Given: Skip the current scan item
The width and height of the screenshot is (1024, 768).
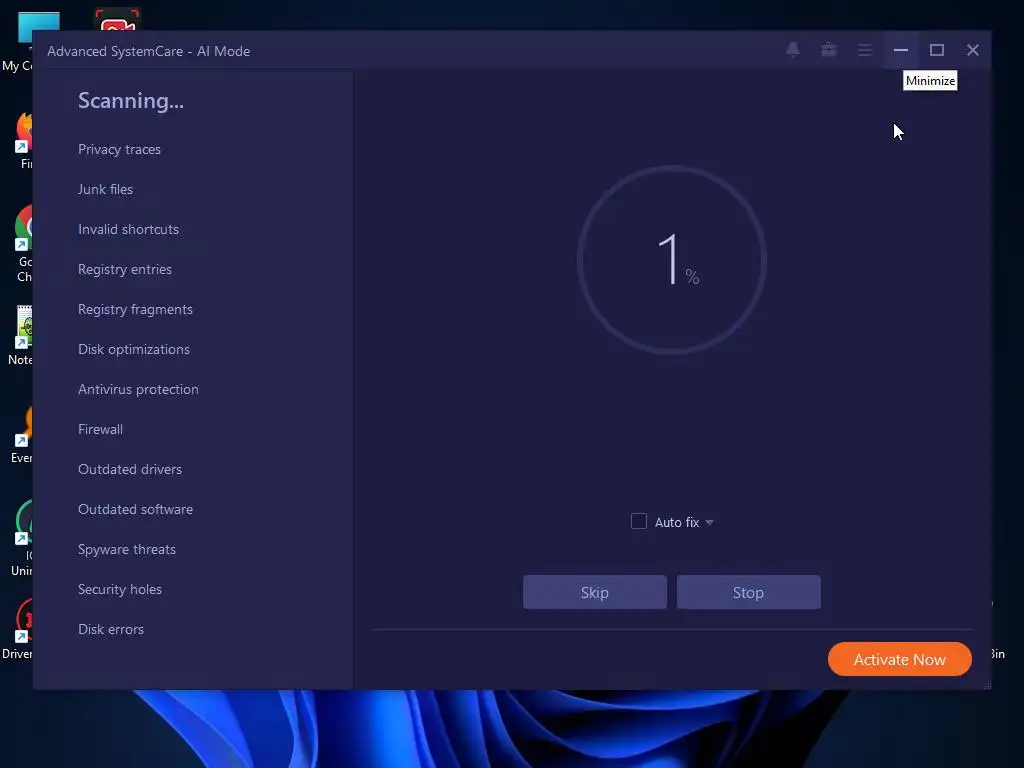Looking at the screenshot, I should click(x=594, y=592).
